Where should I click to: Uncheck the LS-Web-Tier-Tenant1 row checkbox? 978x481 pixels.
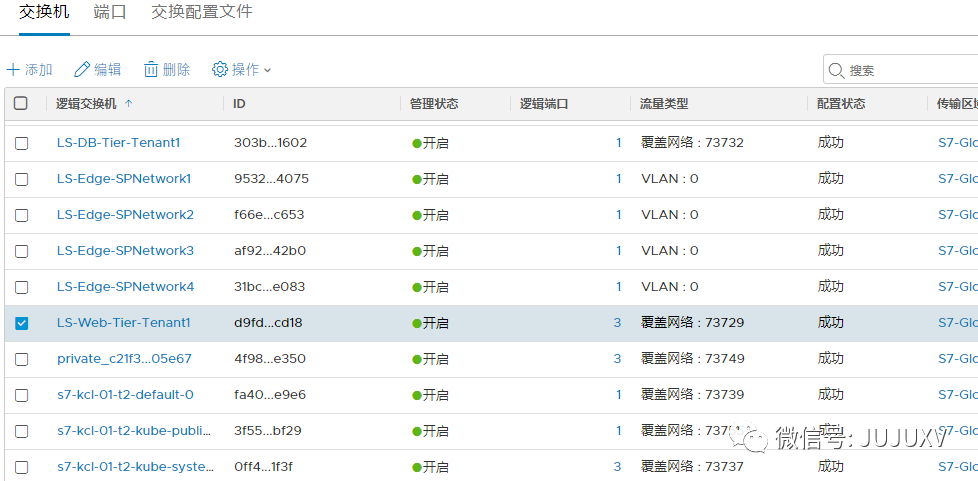tap(21, 323)
